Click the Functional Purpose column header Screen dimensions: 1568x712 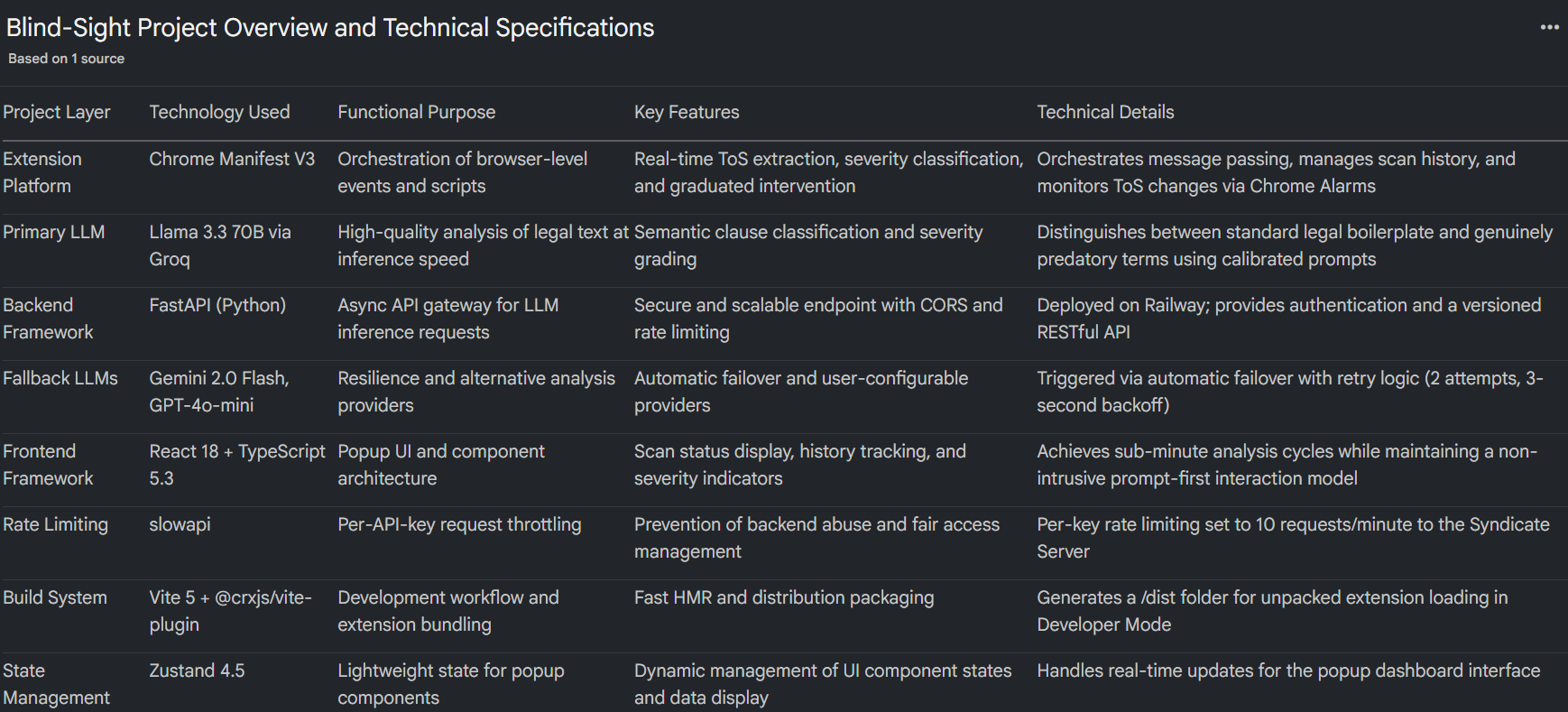tap(416, 112)
